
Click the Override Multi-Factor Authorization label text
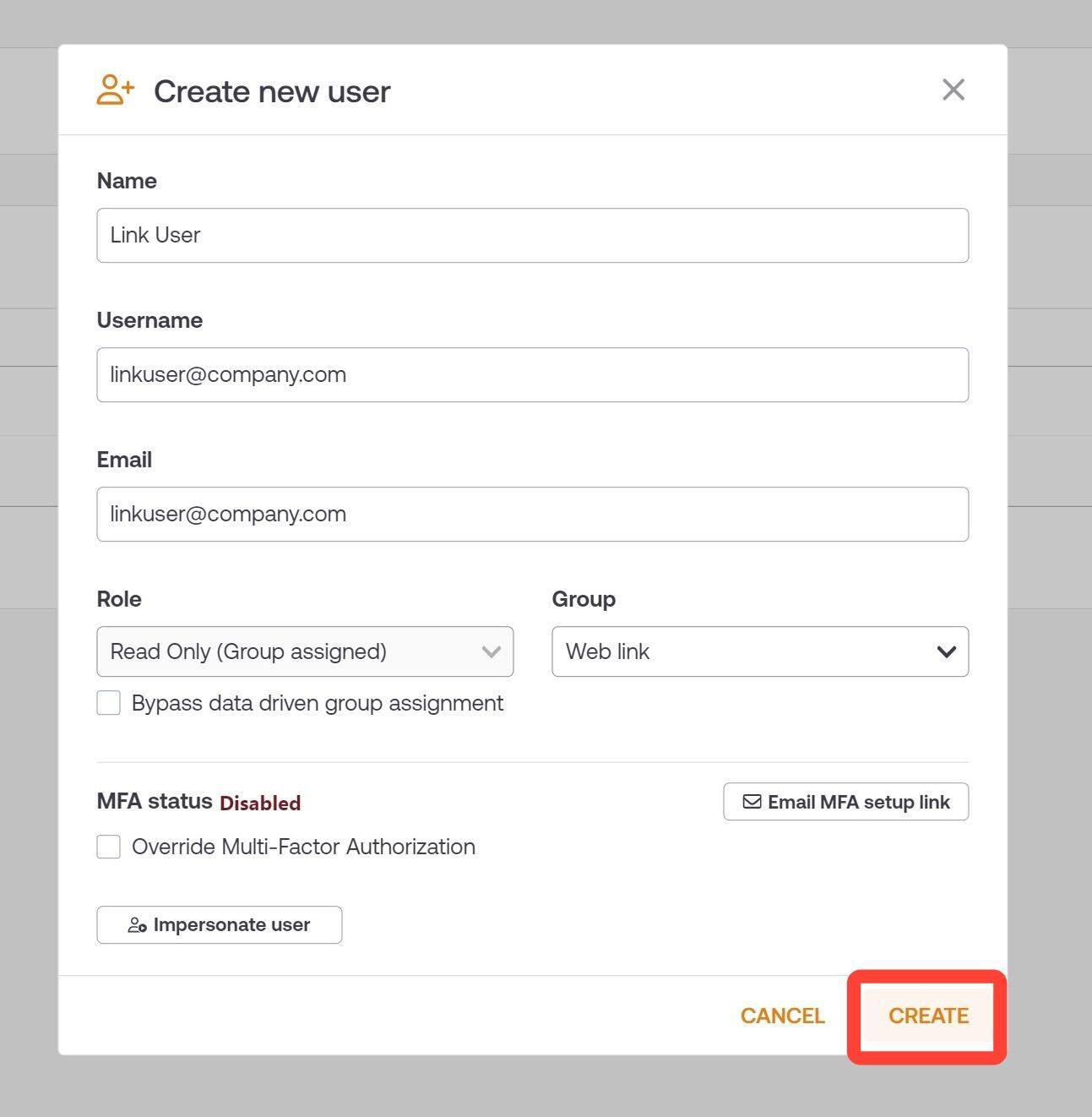303,847
